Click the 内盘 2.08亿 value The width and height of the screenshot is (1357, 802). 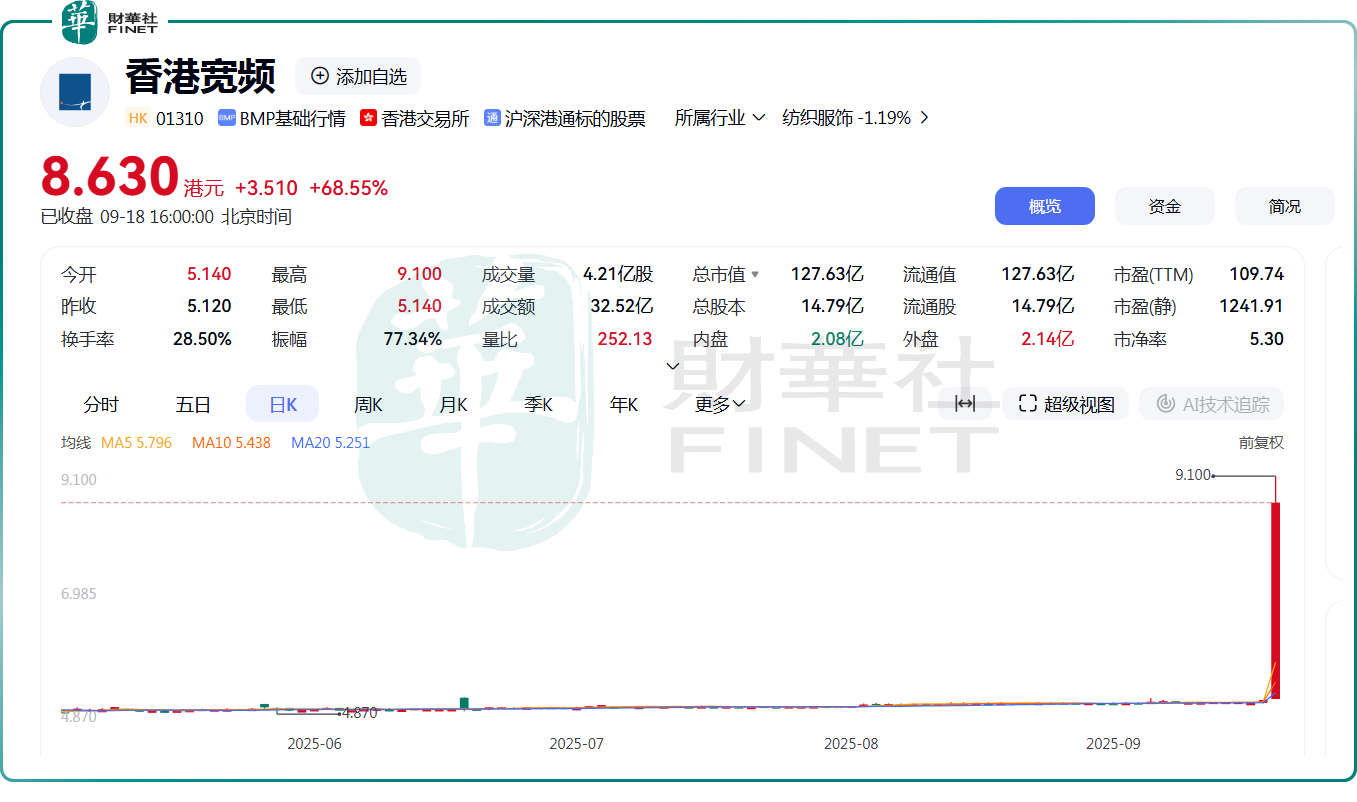(836, 339)
